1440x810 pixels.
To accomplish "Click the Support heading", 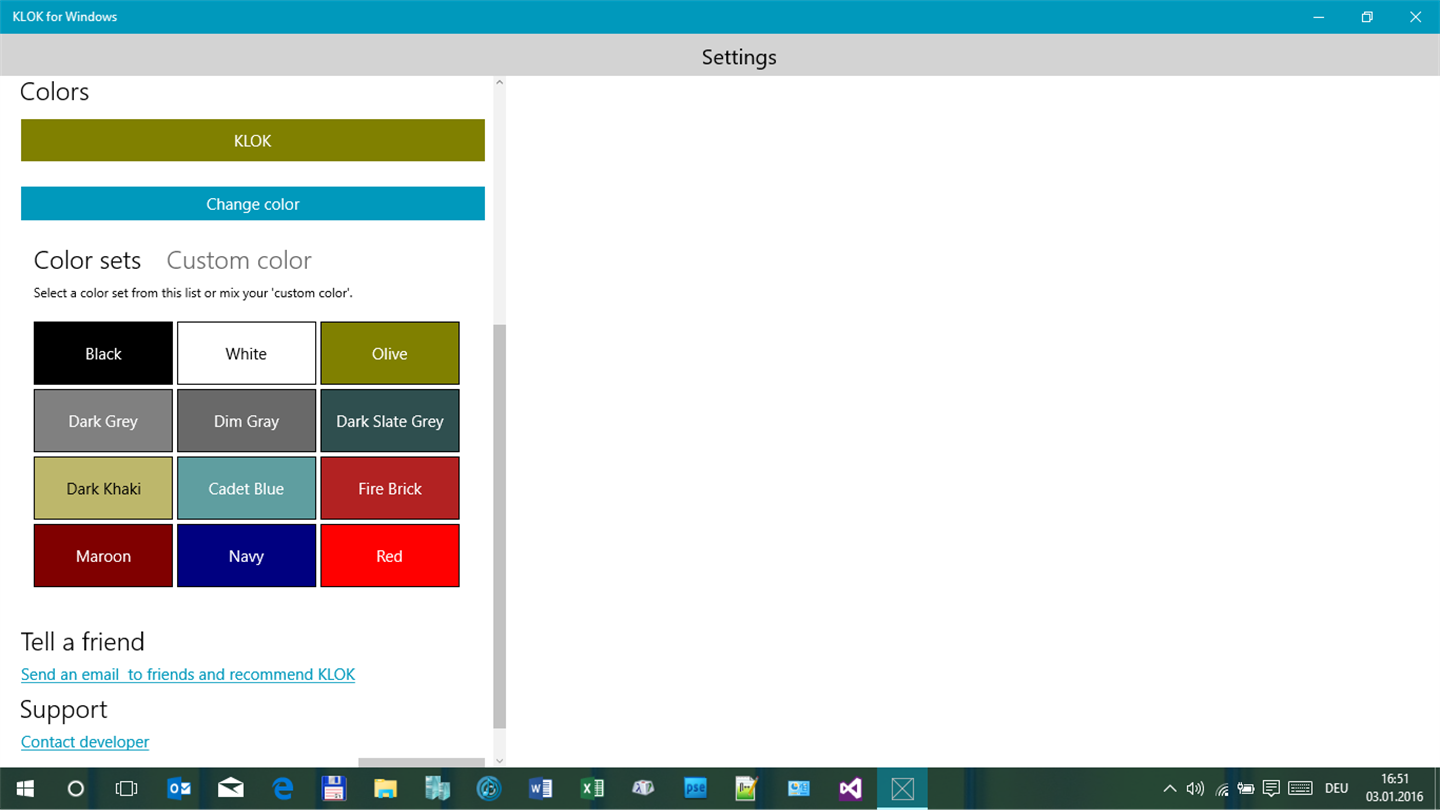I will (x=63, y=710).
